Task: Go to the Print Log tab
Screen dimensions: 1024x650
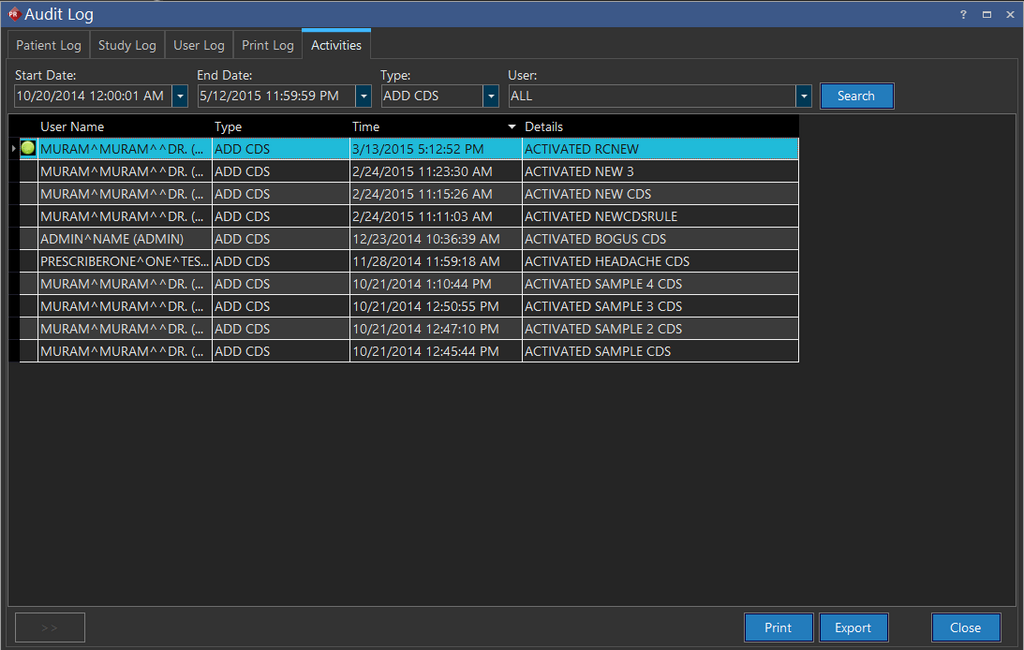Action: pyautogui.click(x=268, y=45)
